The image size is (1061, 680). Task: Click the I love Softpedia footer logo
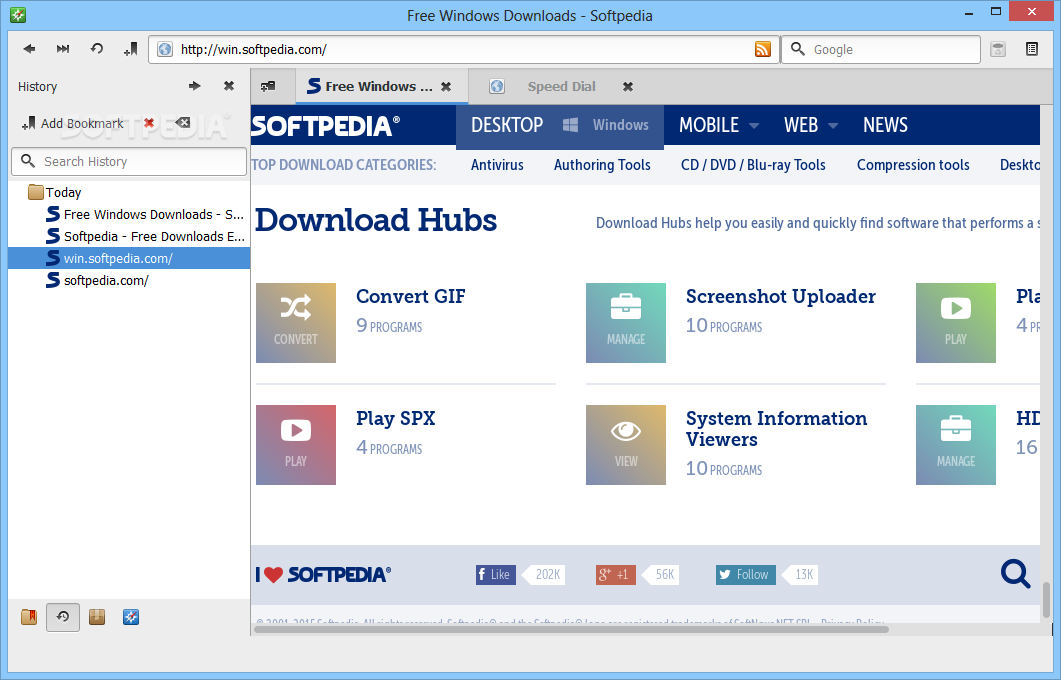point(323,574)
